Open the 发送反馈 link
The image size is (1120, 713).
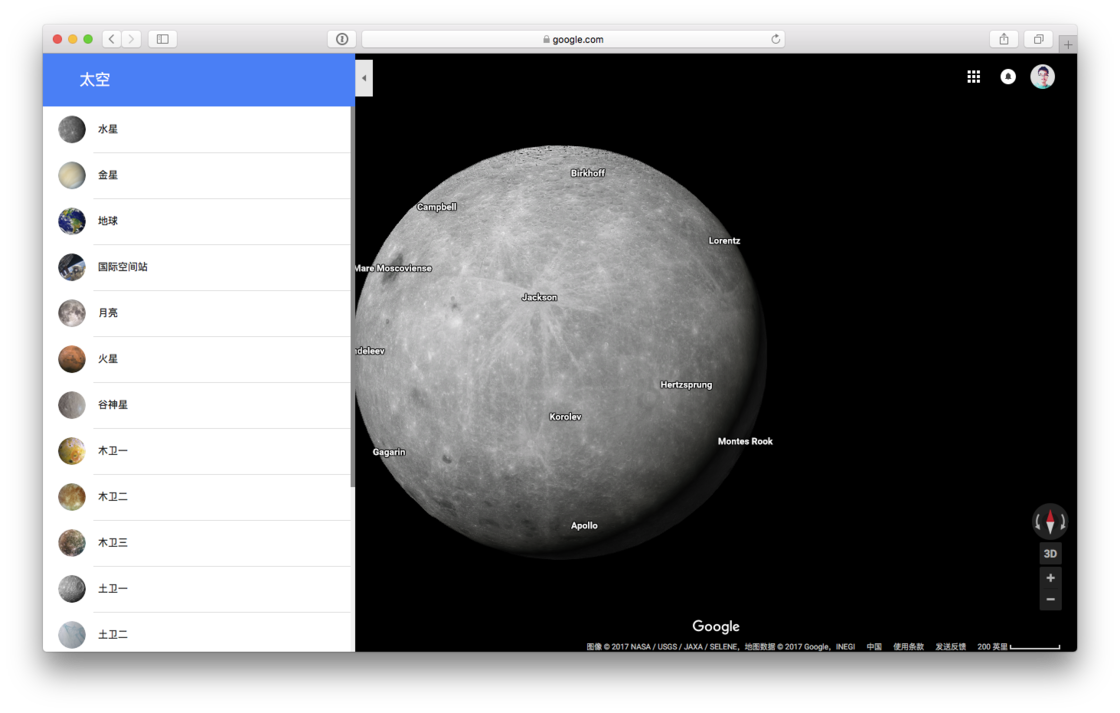(x=951, y=647)
